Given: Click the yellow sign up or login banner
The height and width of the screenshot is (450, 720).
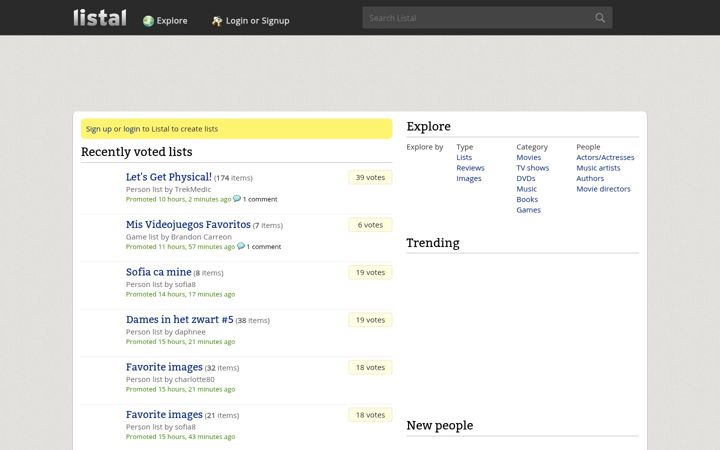Looking at the screenshot, I should pos(236,129).
